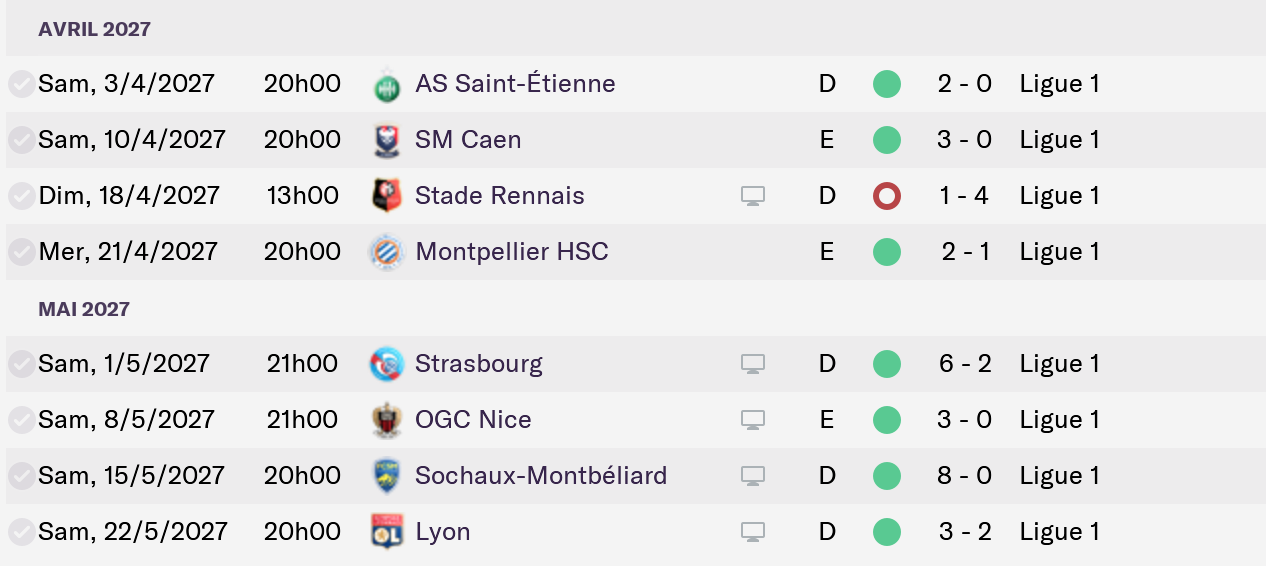The height and width of the screenshot is (566, 1266).
Task: Click the Sochaux-Montbéliard club logo
Action: point(386,476)
